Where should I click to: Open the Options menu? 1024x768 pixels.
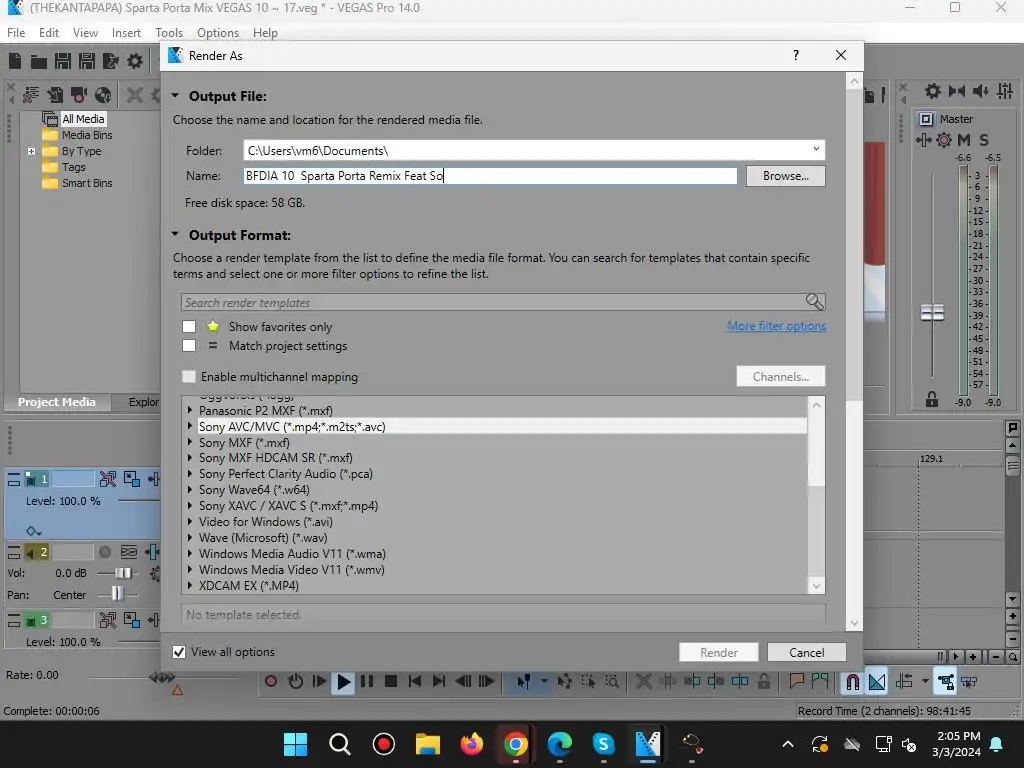click(218, 33)
